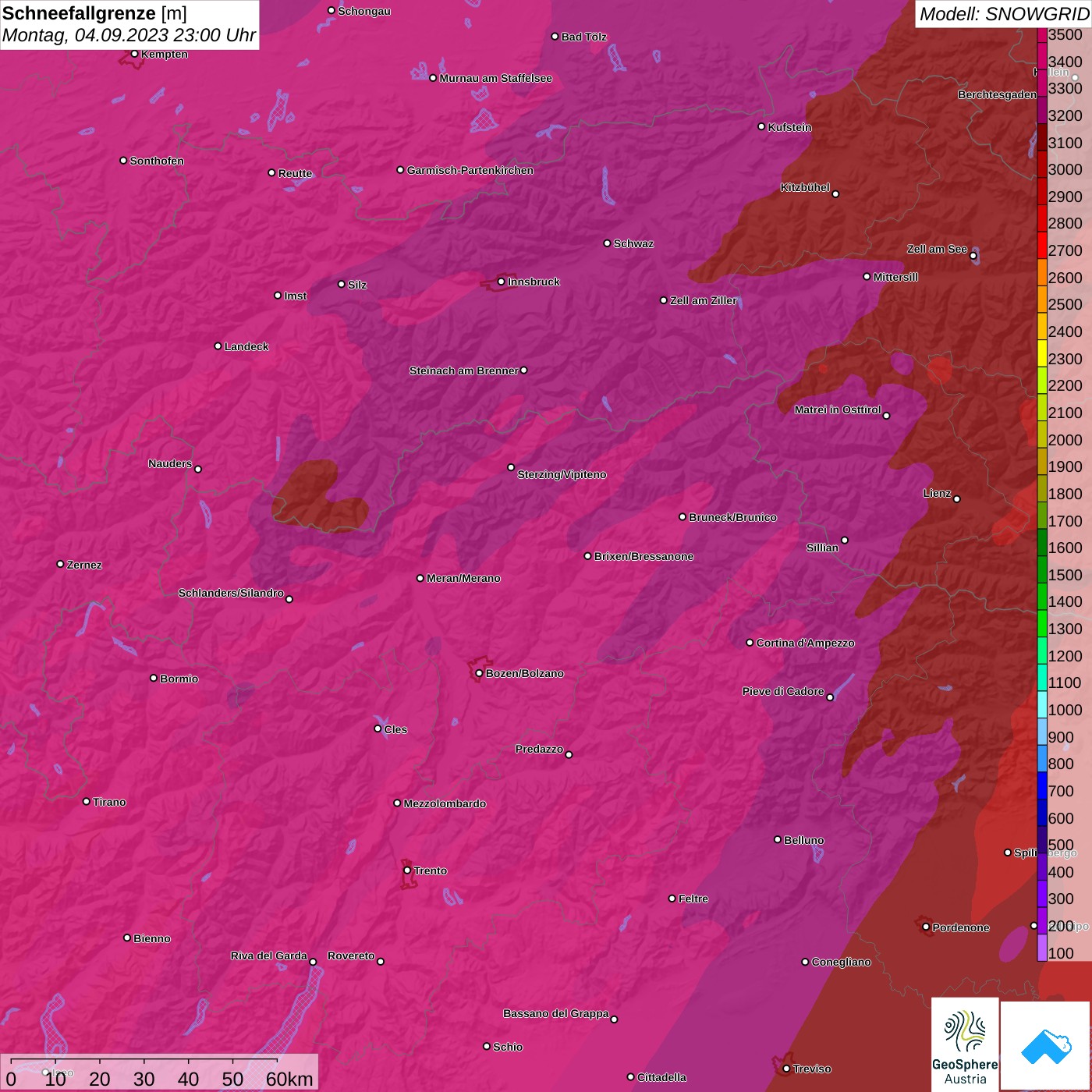The height and width of the screenshot is (1092, 1092).
Task: Select the 2300 yellow legend swatch
Action: 1042,353
